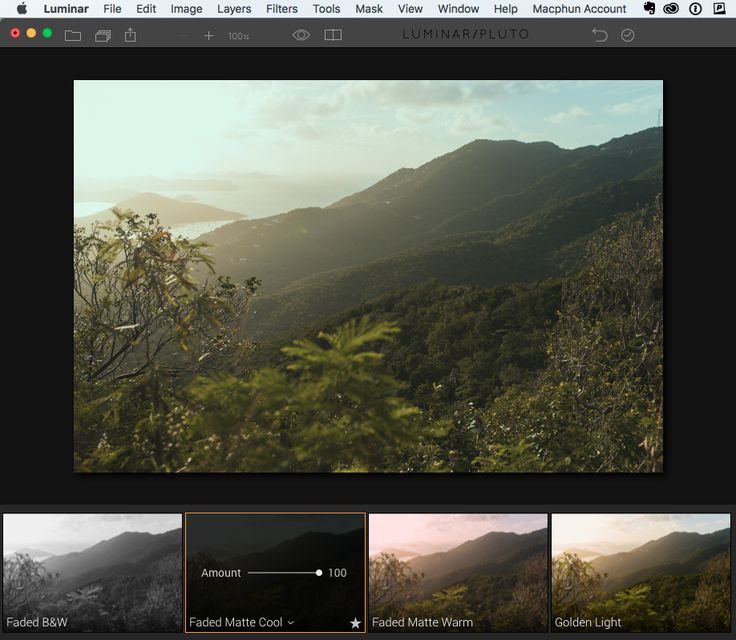Click the main photo preview
The height and width of the screenshot is (640, 736).
point(368,276)
